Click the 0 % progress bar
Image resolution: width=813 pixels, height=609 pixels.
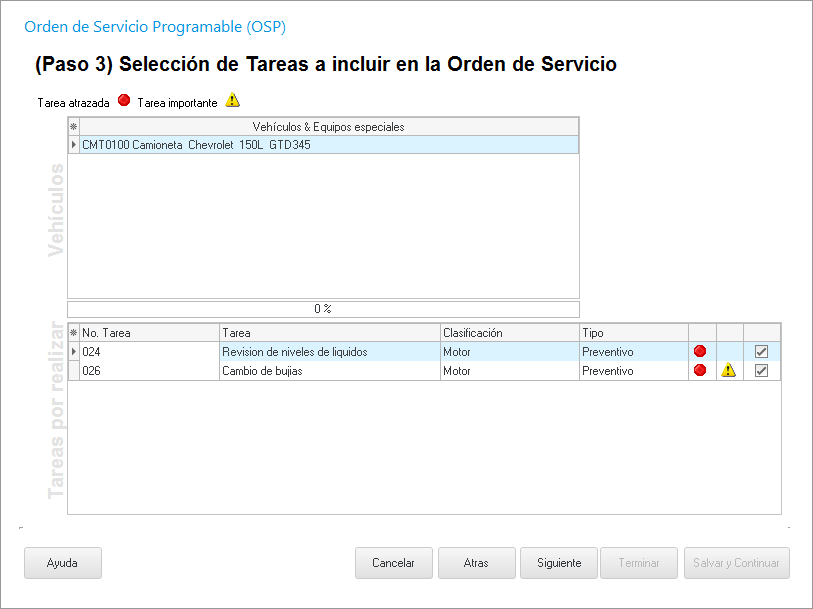(323, 309)
